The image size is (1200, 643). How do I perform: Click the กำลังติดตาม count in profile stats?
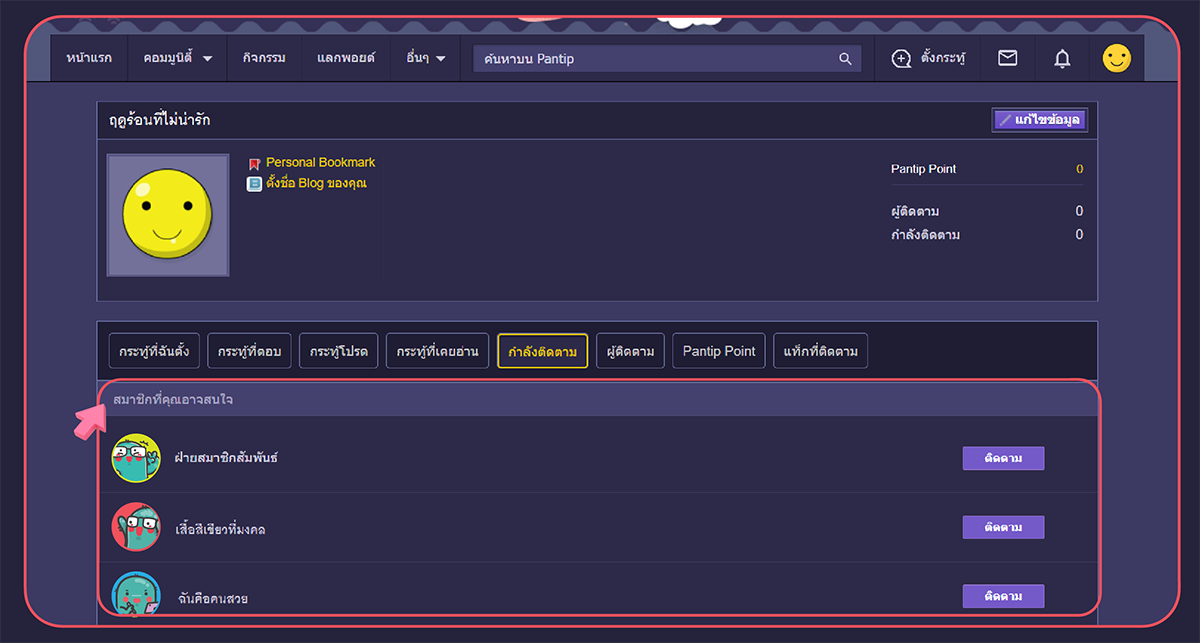(x=1079, y=235)
